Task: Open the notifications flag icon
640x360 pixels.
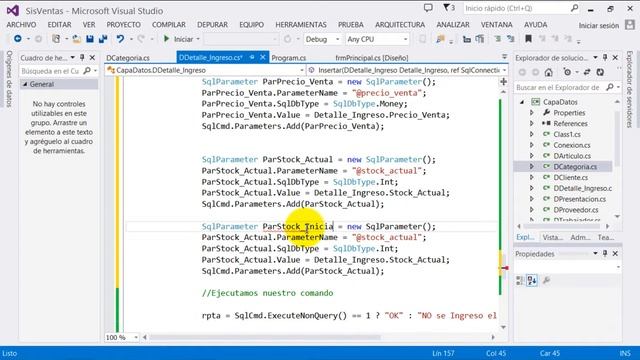Action: (449, 8)
